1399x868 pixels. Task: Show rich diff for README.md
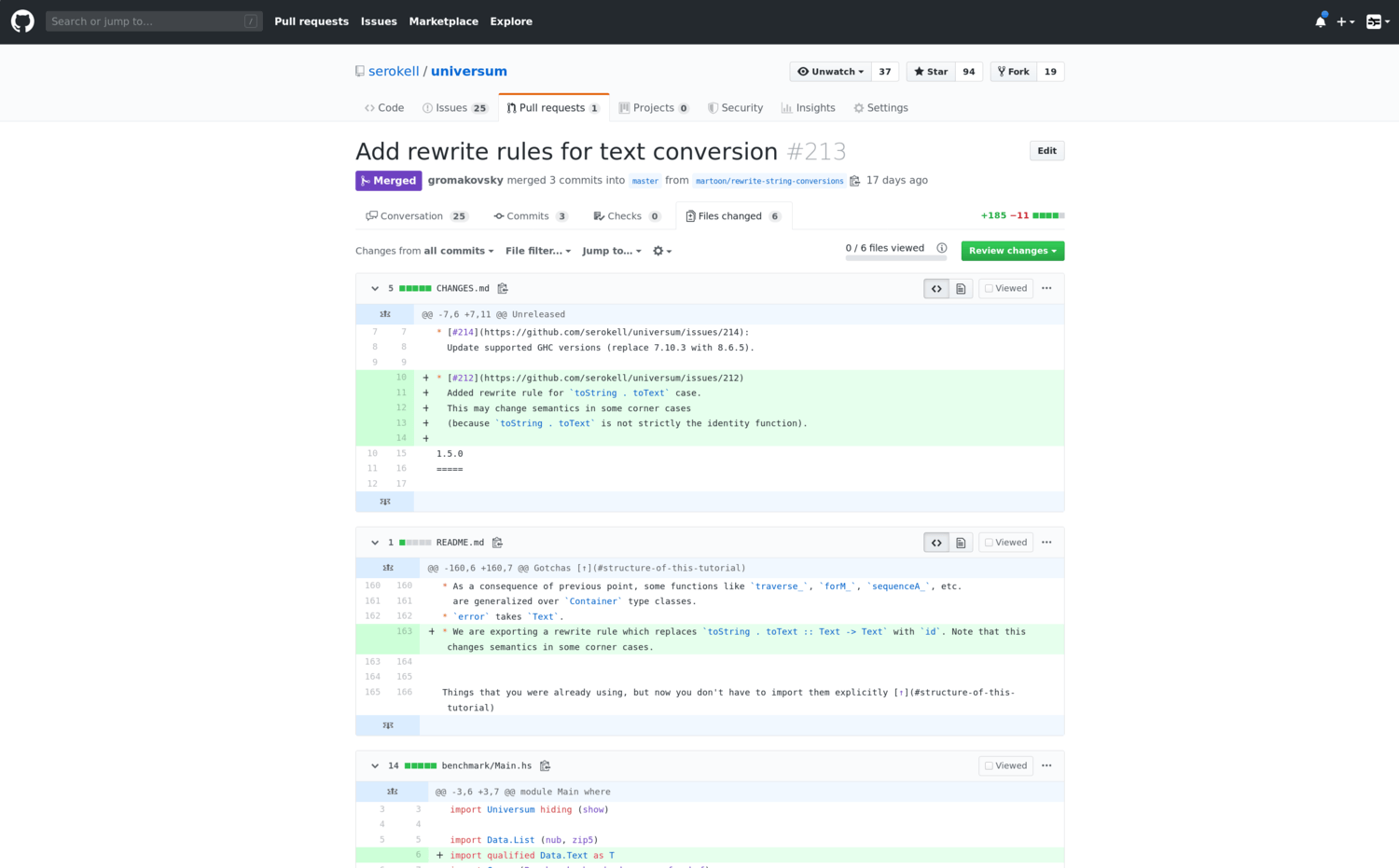coord(961,543)
